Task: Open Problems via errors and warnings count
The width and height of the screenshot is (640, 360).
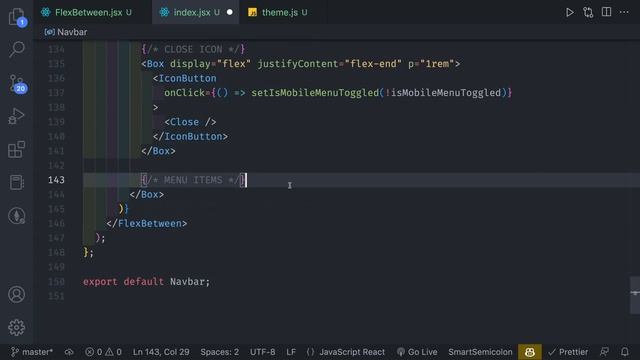Action: pyautogui.click(x=103, y=352)
